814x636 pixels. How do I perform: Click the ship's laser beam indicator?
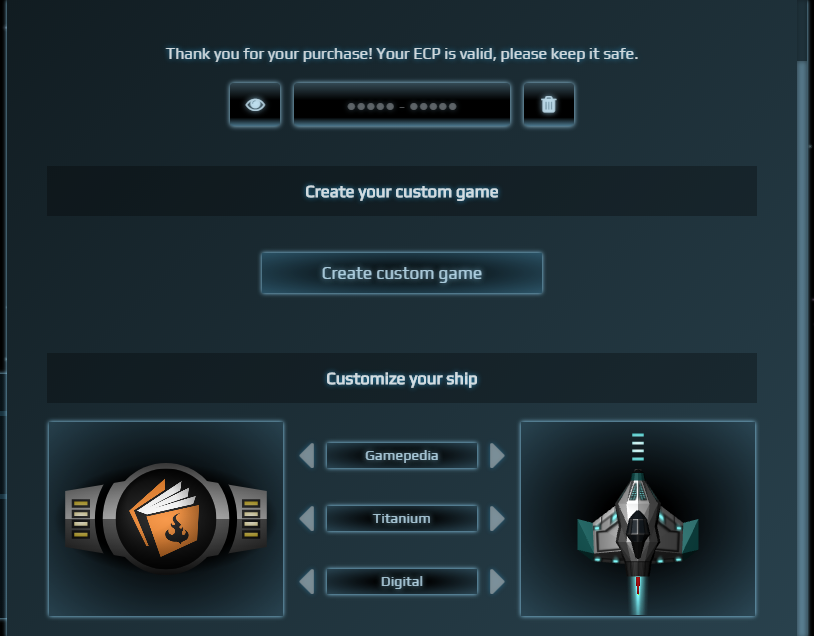coord(638,447)
